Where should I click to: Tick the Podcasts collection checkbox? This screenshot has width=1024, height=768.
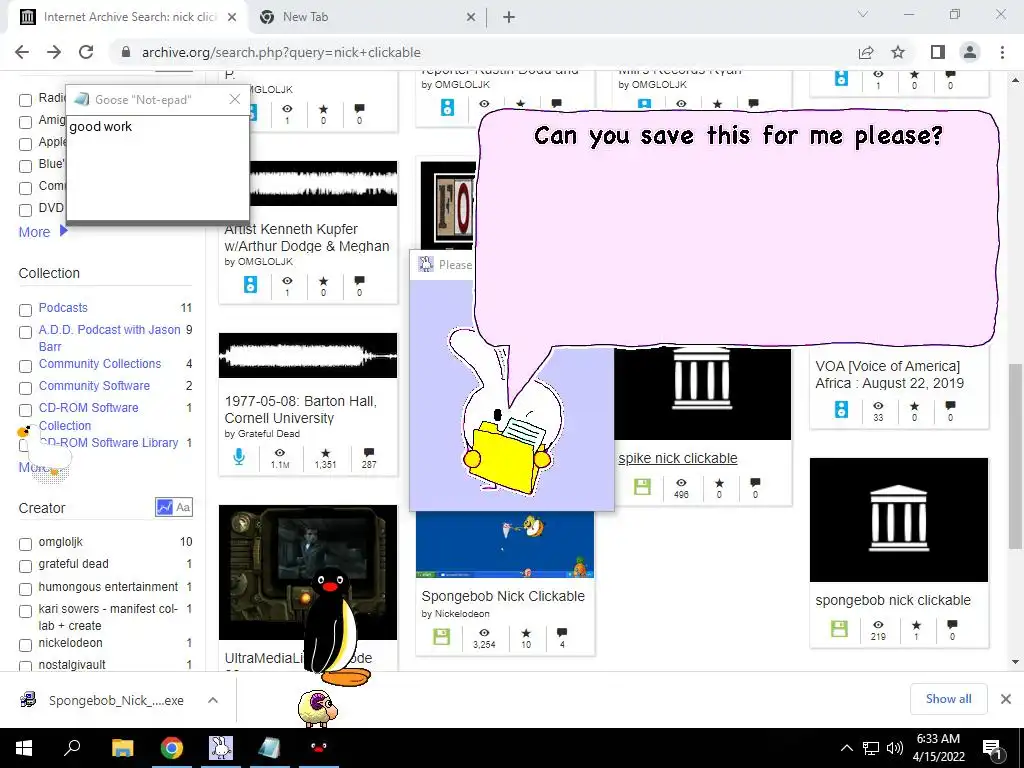pyautogui.click(x=25, y=310)
